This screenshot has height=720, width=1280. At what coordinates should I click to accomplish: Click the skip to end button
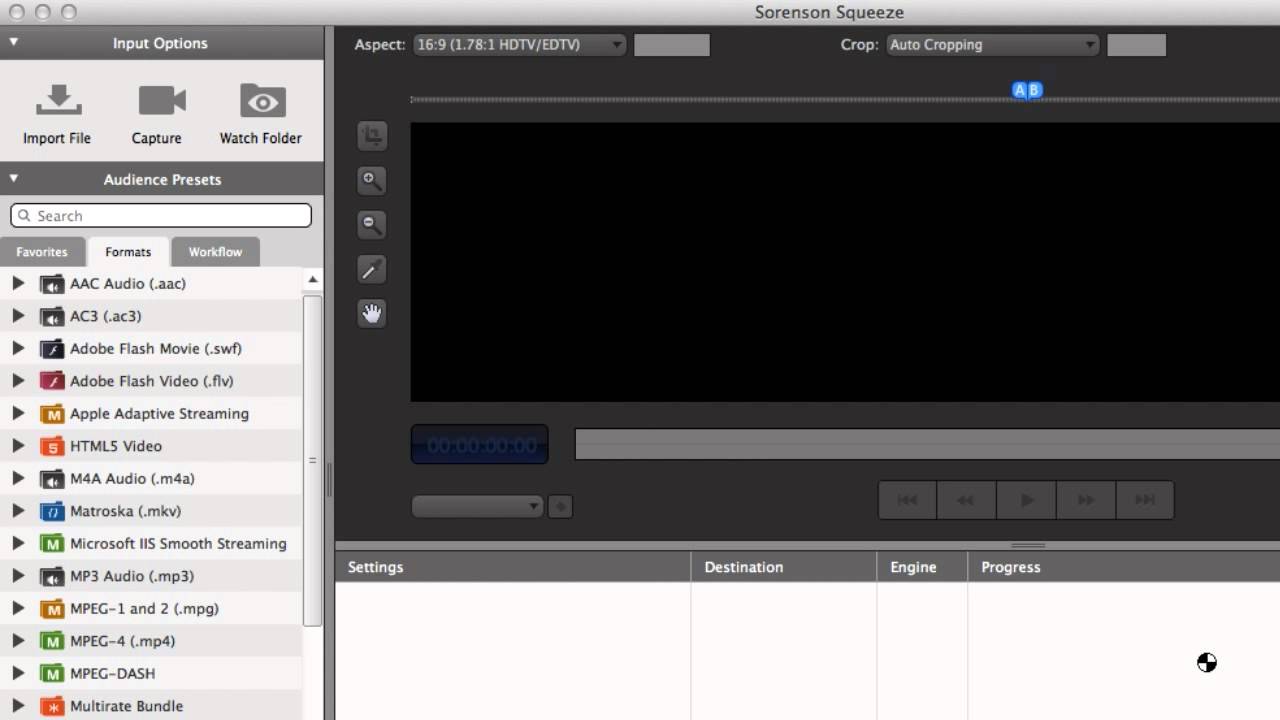click(1144, 500)
